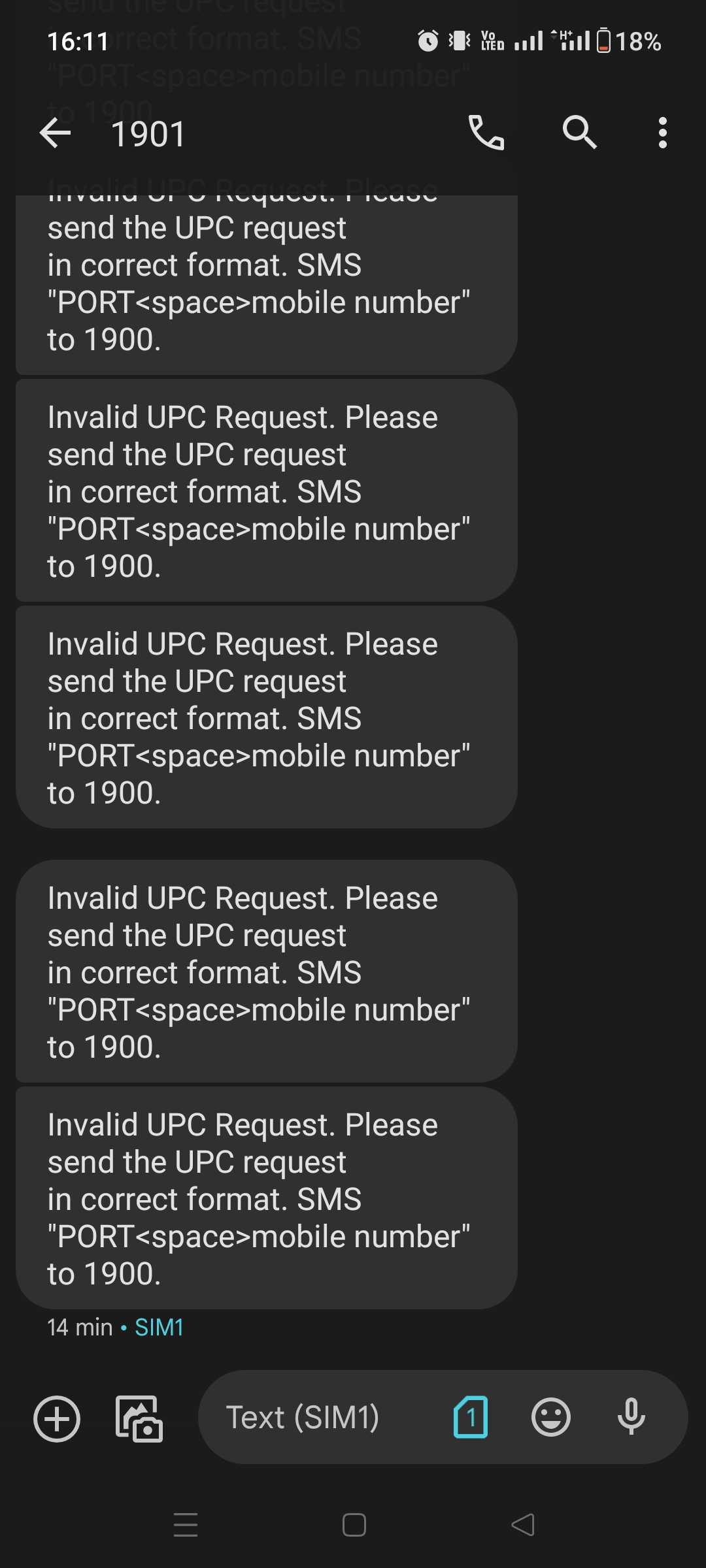Tap the back arrow to leave conversation
The height and width of the screenshot is (1568, 706).
pyautogui.click(x=56, y=134)
